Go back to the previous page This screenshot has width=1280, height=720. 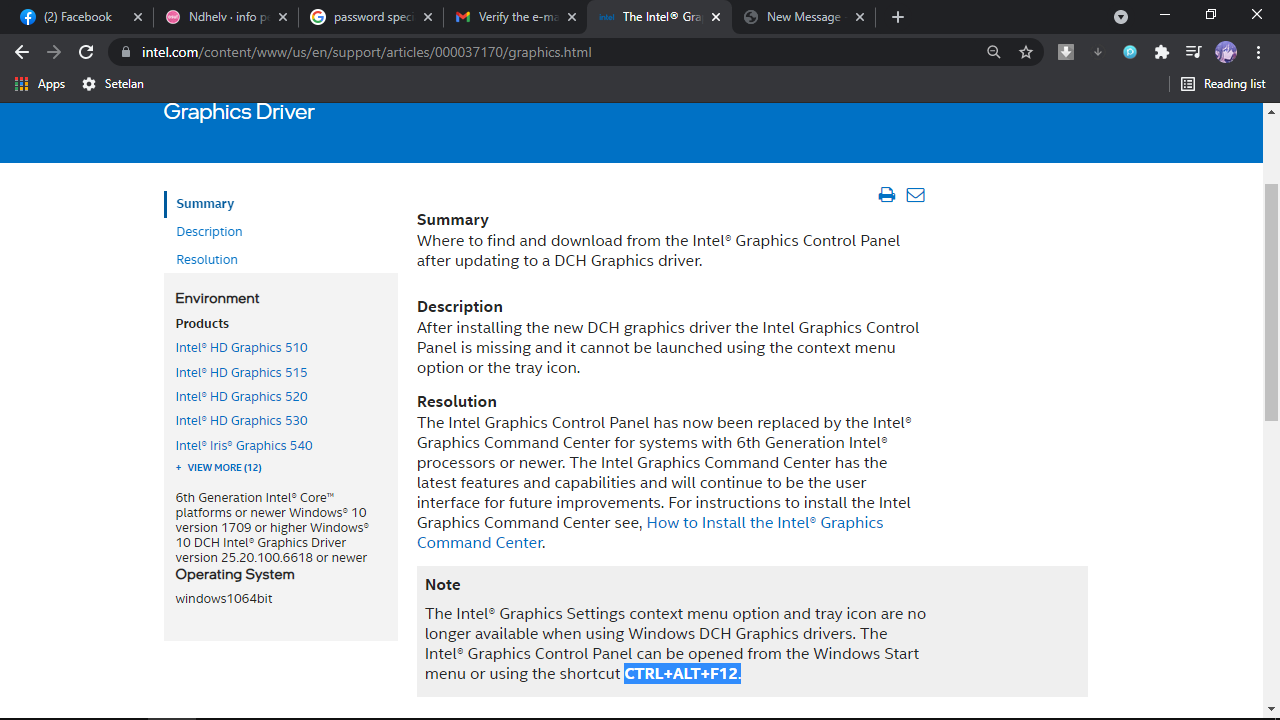coord(21,52)
